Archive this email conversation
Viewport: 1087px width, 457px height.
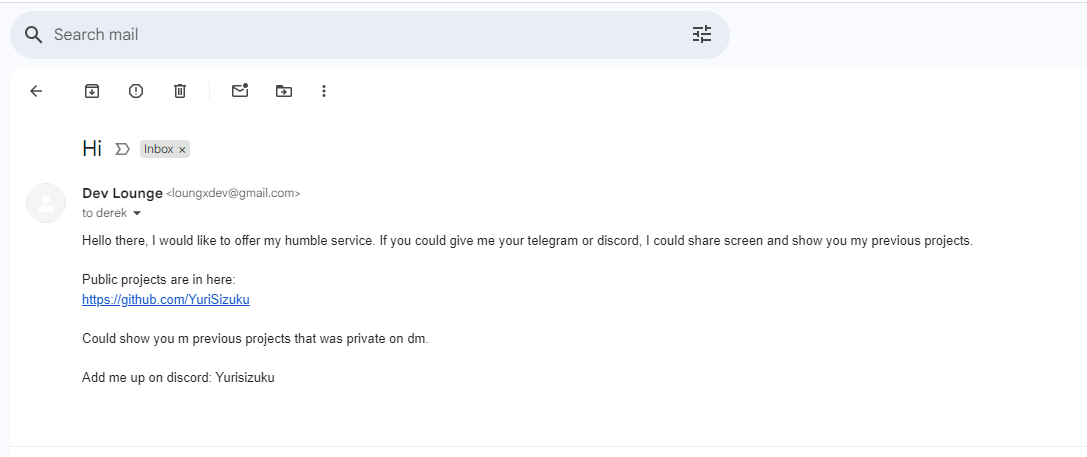(x=92, y=91)
